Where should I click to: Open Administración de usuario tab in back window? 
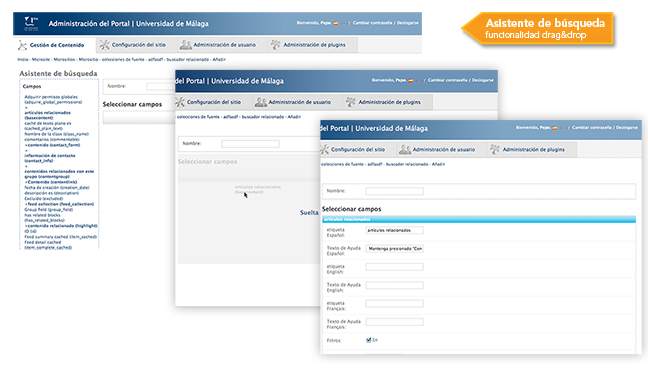[218, 45]
